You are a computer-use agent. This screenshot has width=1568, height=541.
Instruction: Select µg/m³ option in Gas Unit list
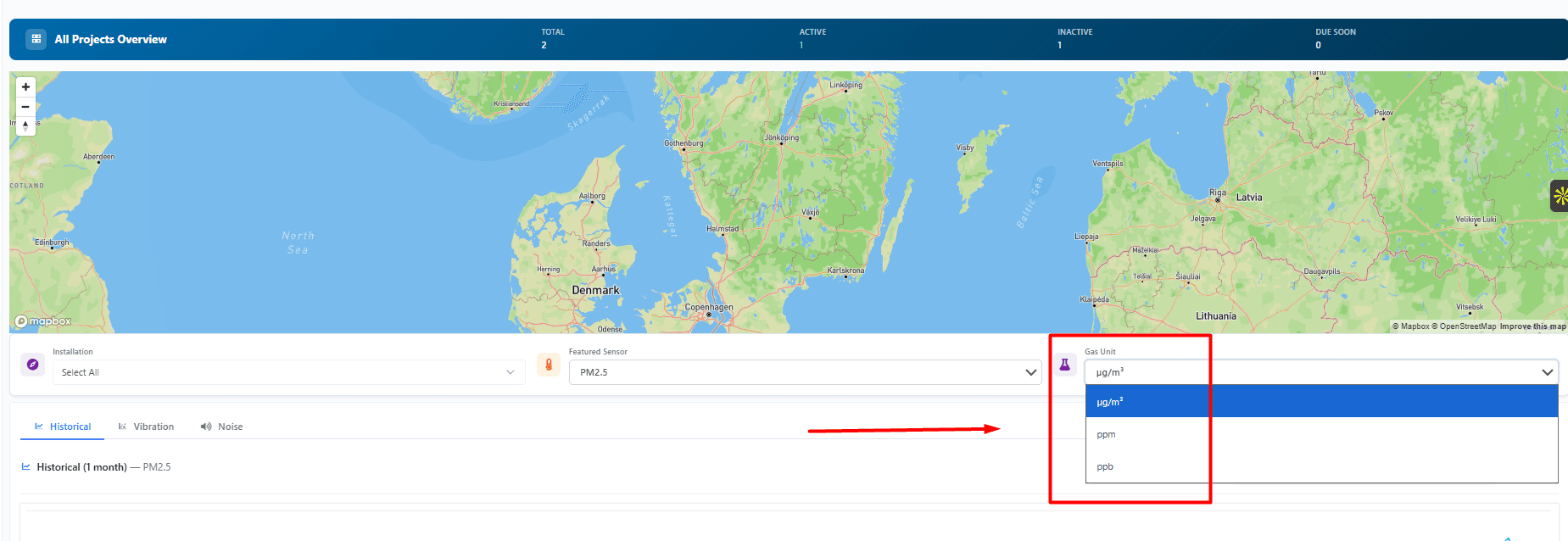(1321, 401)
